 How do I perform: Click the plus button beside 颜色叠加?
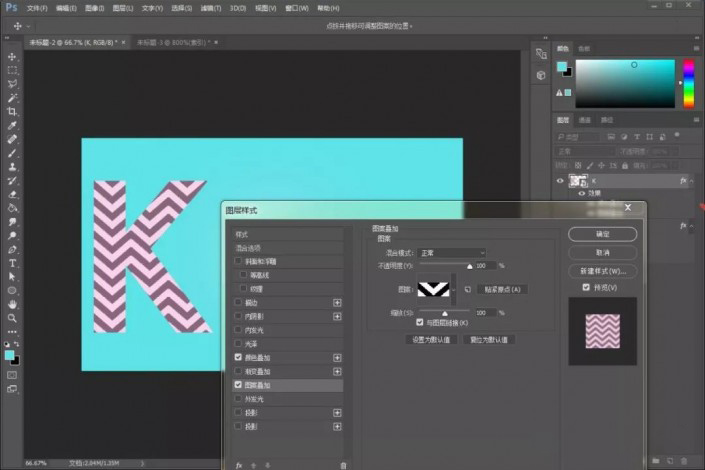337,358
